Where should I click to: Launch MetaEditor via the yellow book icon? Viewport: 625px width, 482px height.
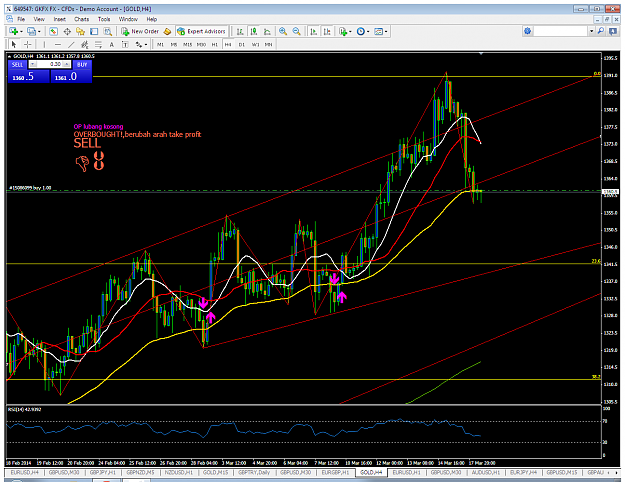click(168, 31)
